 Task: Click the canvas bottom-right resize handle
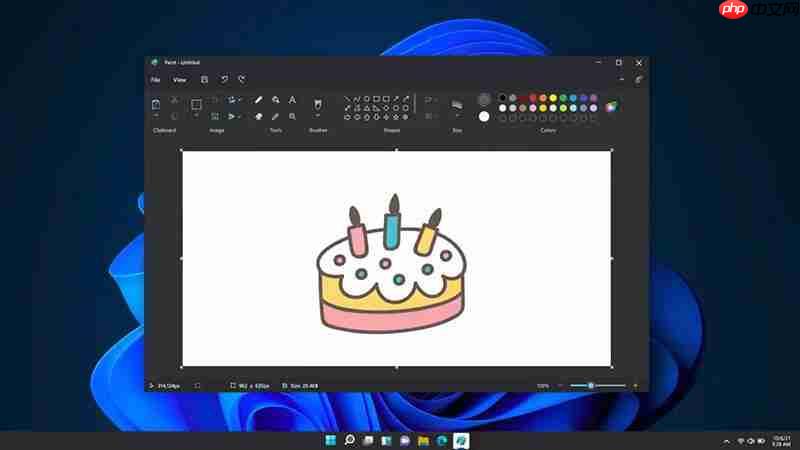(x=612, y=367)
